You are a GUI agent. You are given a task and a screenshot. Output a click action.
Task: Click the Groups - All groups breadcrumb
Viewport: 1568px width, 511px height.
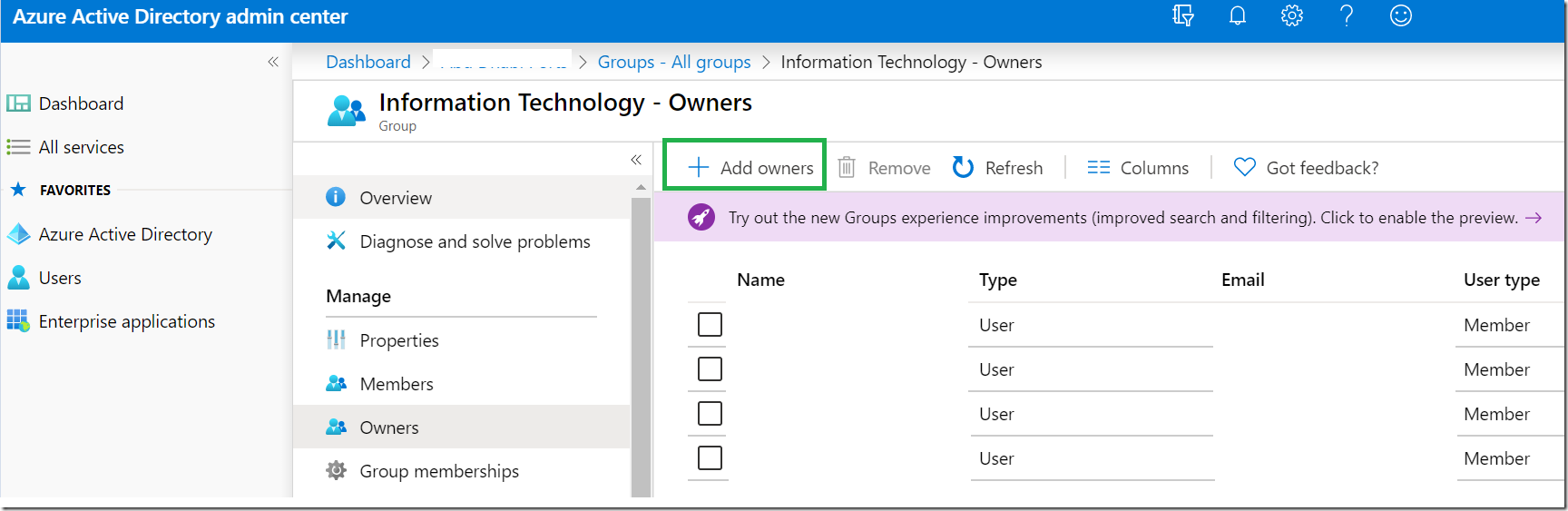pyautogui.click(x=674, y=62)
